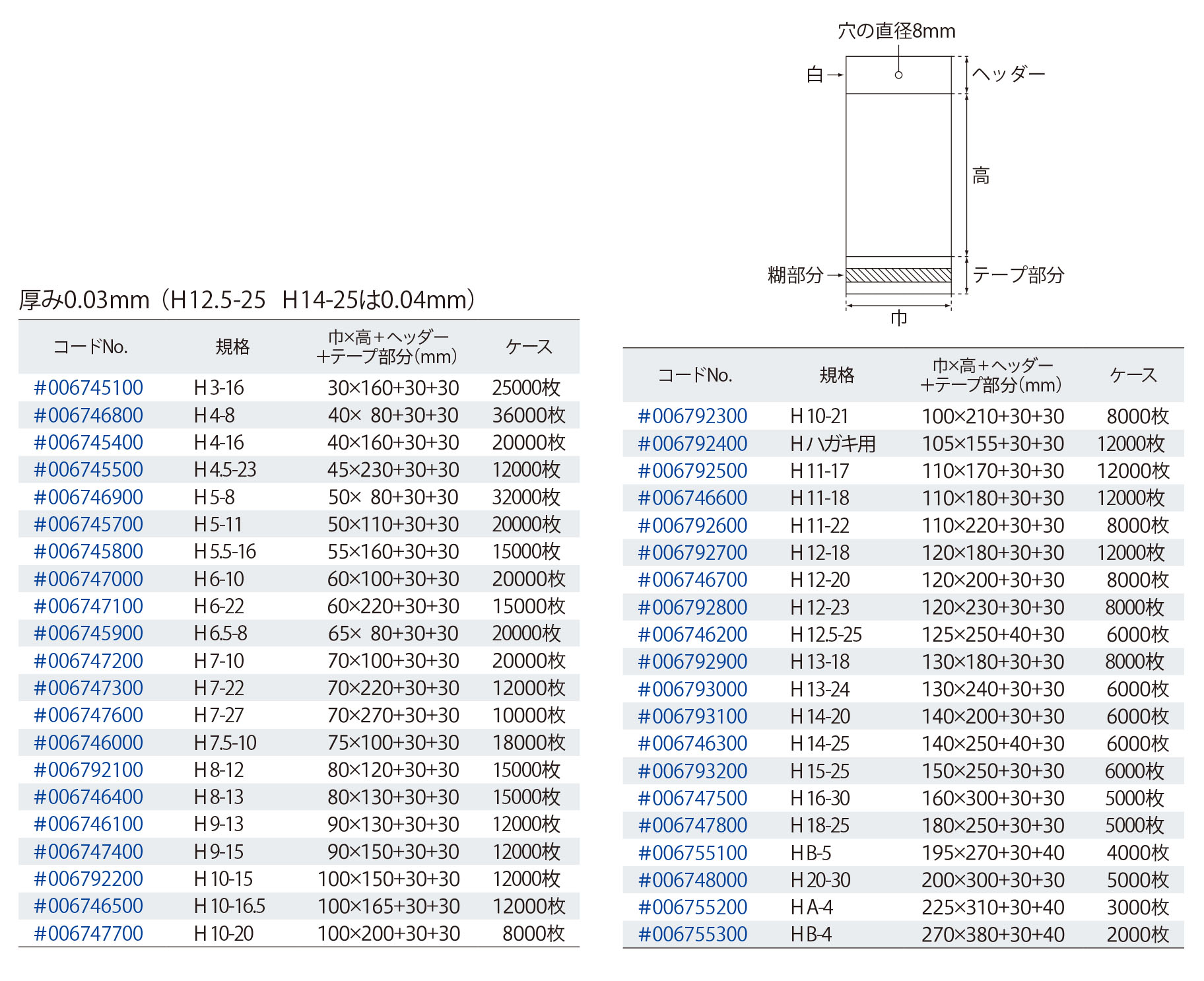Click the #006792100 code link

(88, 770)
